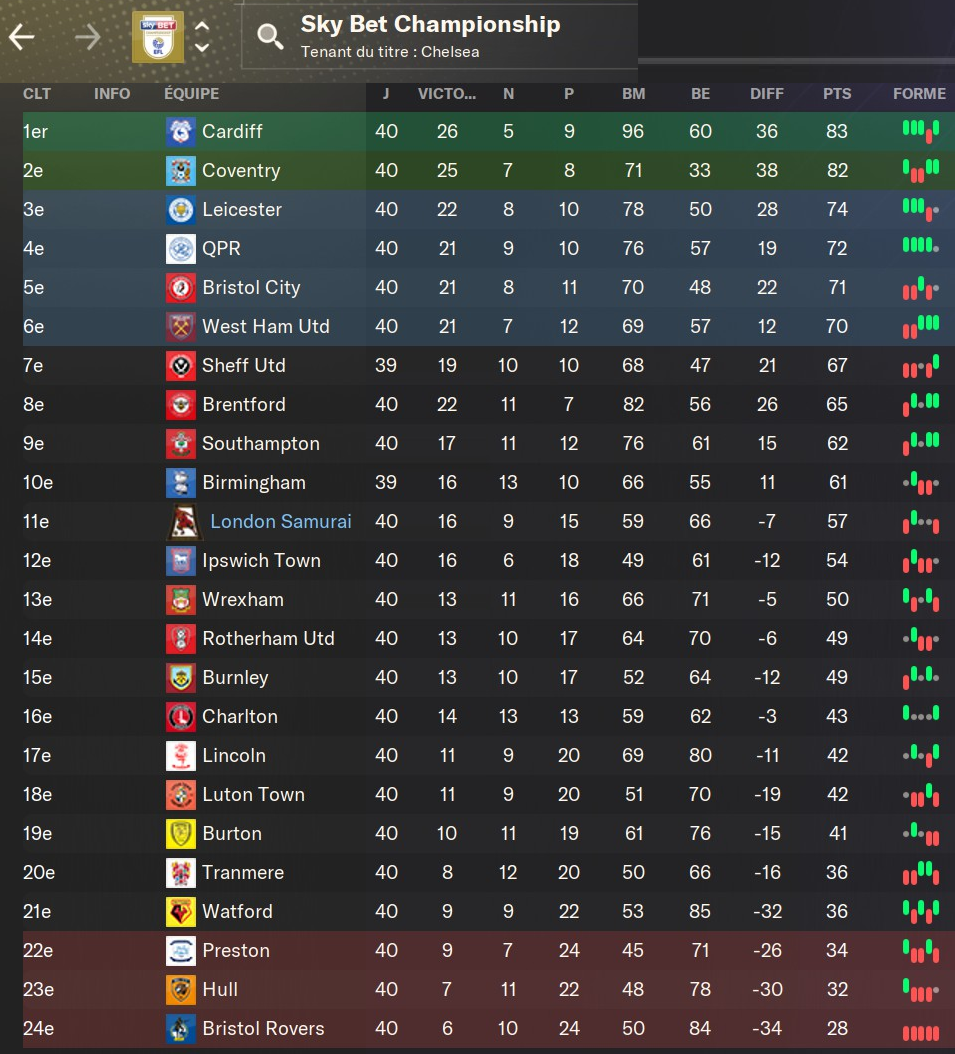
Task: Sort table by PTS column header
Action: (x=837, y=94)
